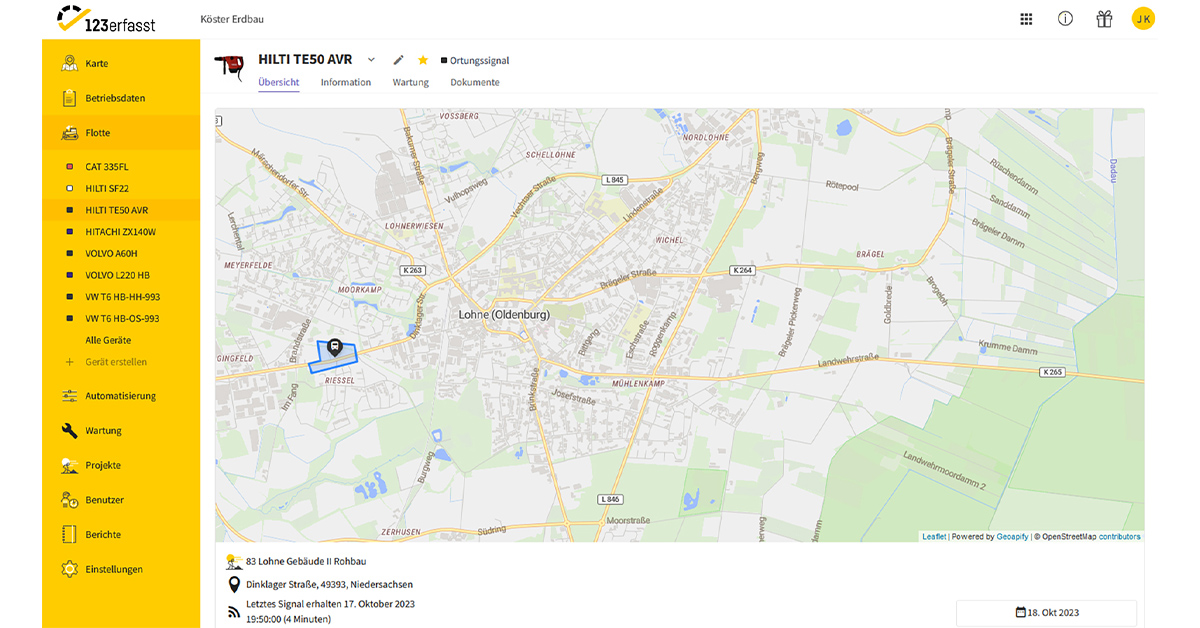Viewport: 1200px width, 628px height.
Task: Toggle the favorite star icon
Action: 423,60
